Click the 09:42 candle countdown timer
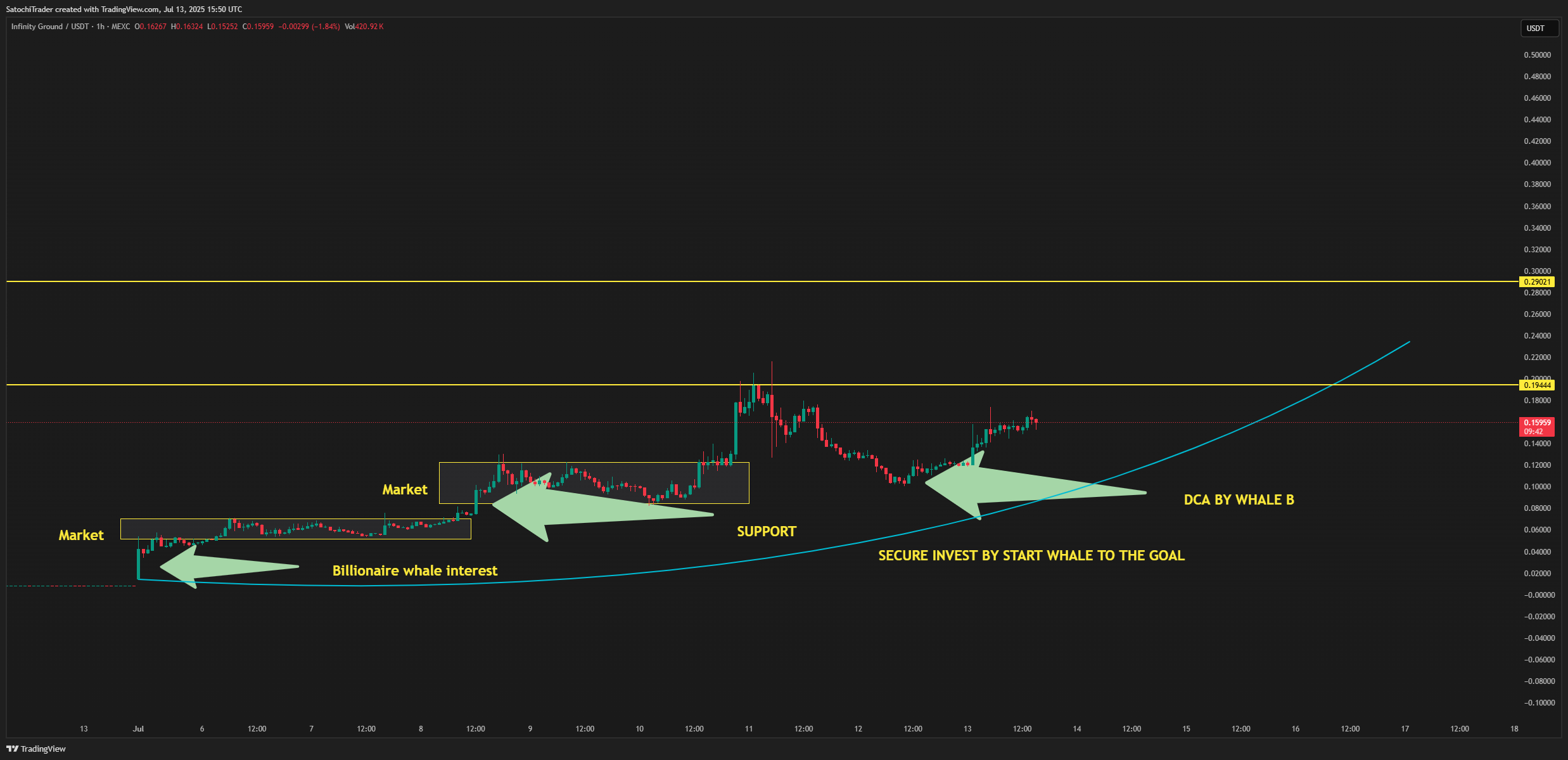The image size is (1568, 760). pos(1534,432)
